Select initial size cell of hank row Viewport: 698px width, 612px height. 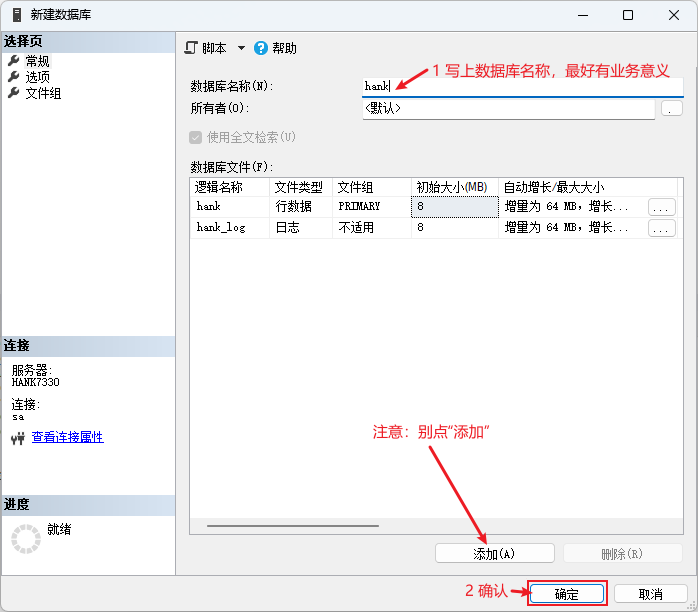[454, 207]
